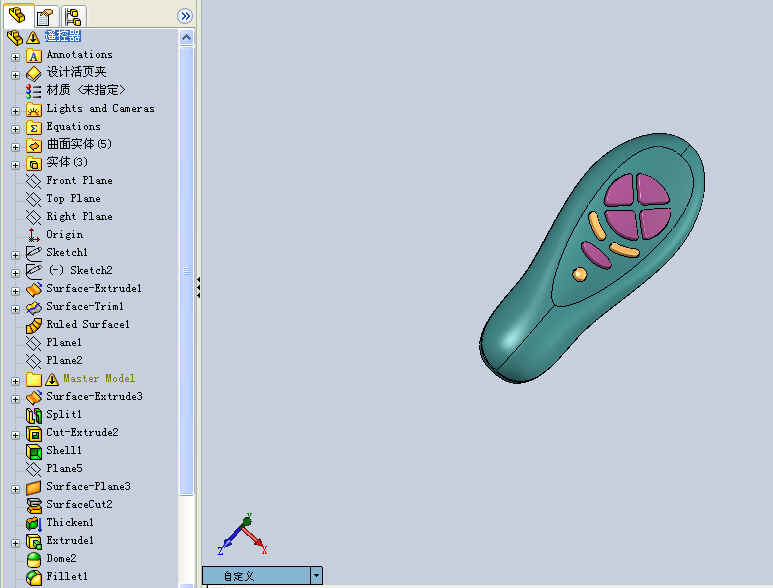
Task: Expand the Sketch1 node
Action: tap(15, 255)
